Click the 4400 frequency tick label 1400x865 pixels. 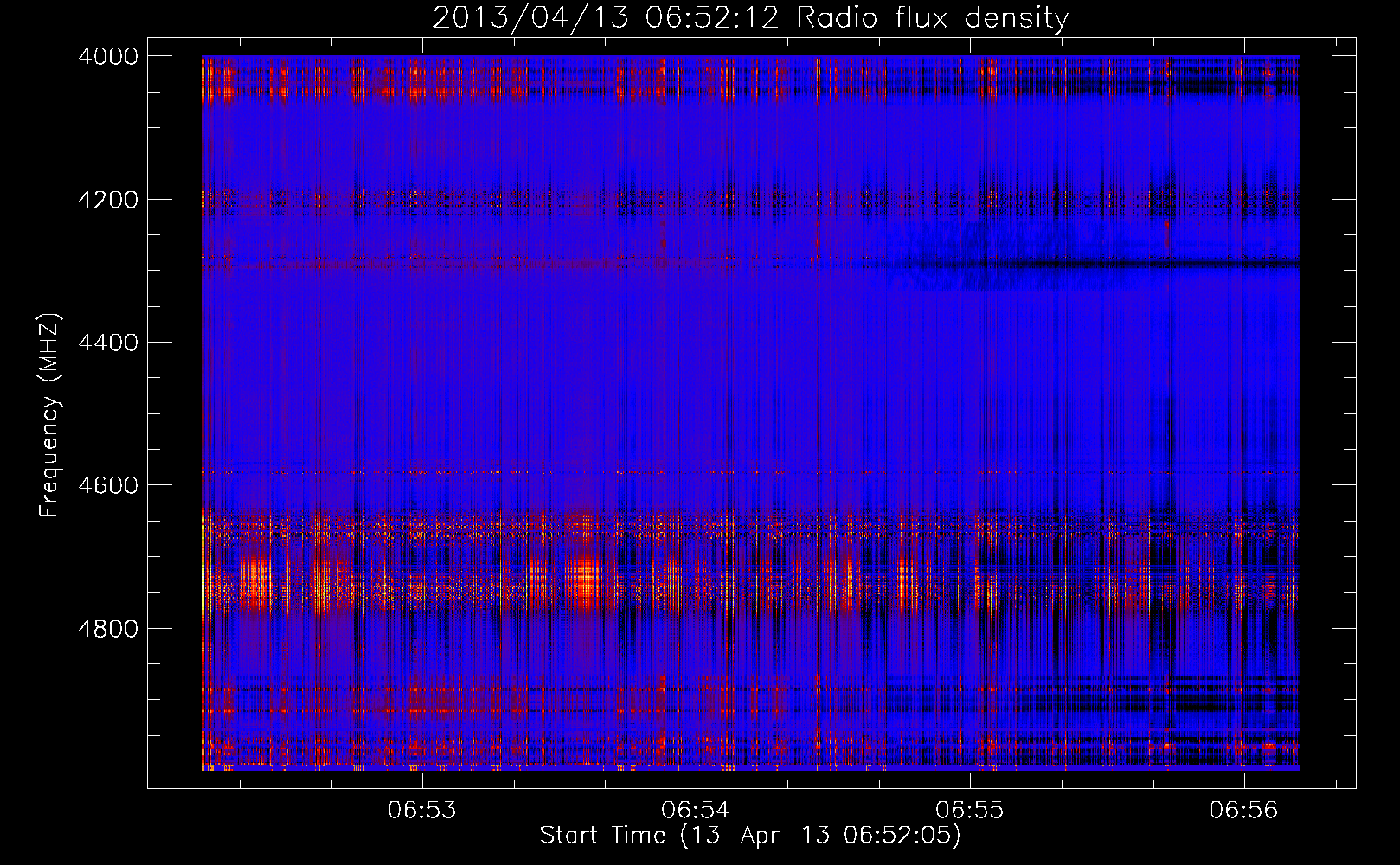[x=108, y=343]
